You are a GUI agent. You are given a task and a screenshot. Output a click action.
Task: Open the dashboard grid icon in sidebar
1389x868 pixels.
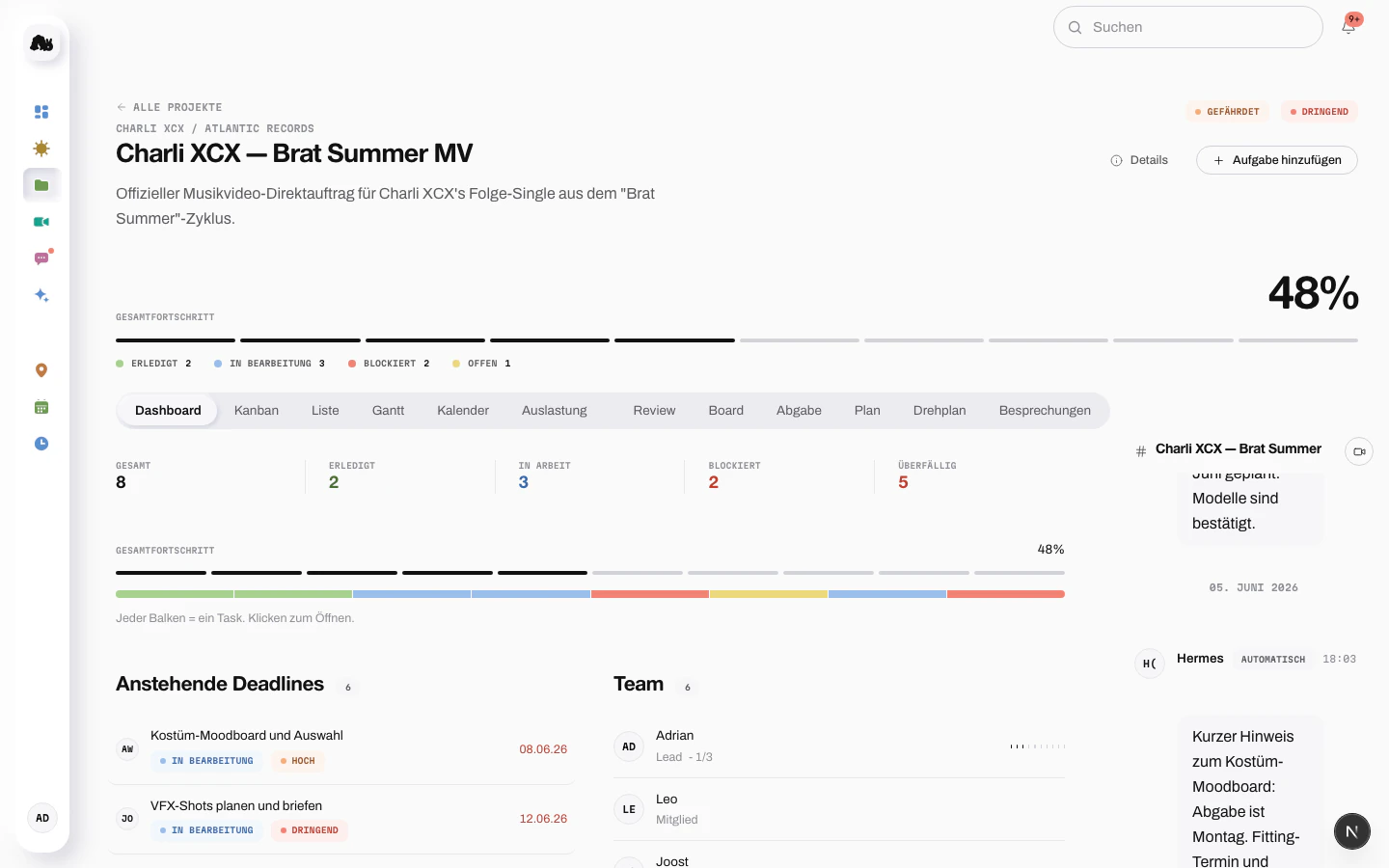(x=41, y=112)
